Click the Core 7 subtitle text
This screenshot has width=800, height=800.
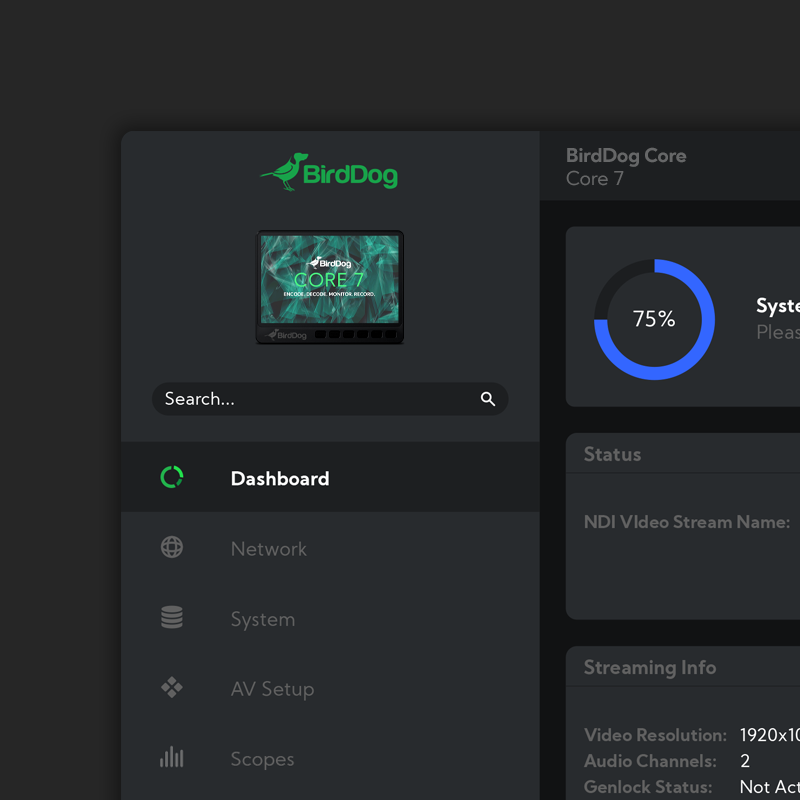click(x=595, y=179)
